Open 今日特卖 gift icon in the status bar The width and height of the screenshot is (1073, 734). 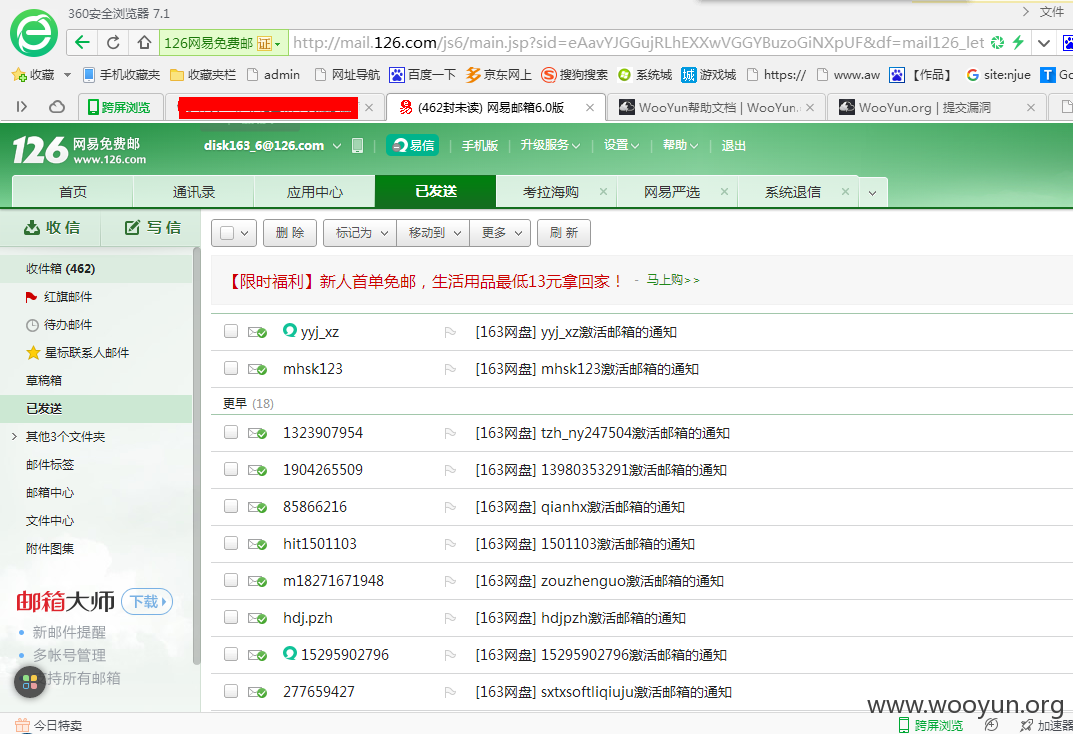point(22,725)
